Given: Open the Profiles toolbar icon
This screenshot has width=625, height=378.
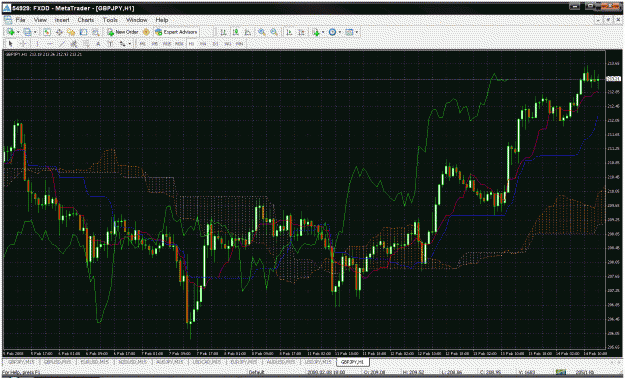Looking at the screenshot, I should coord(27,32).
